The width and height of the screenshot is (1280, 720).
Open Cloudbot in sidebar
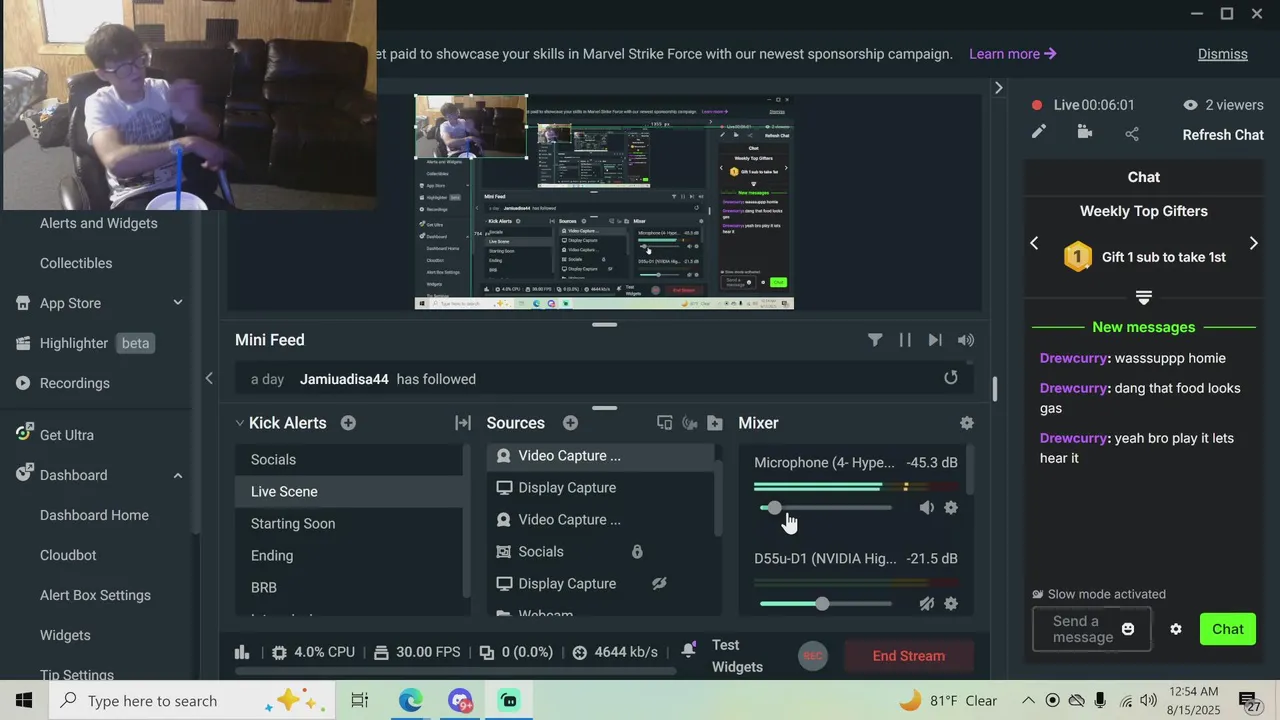pyautogui.click(x=68, y=555)
